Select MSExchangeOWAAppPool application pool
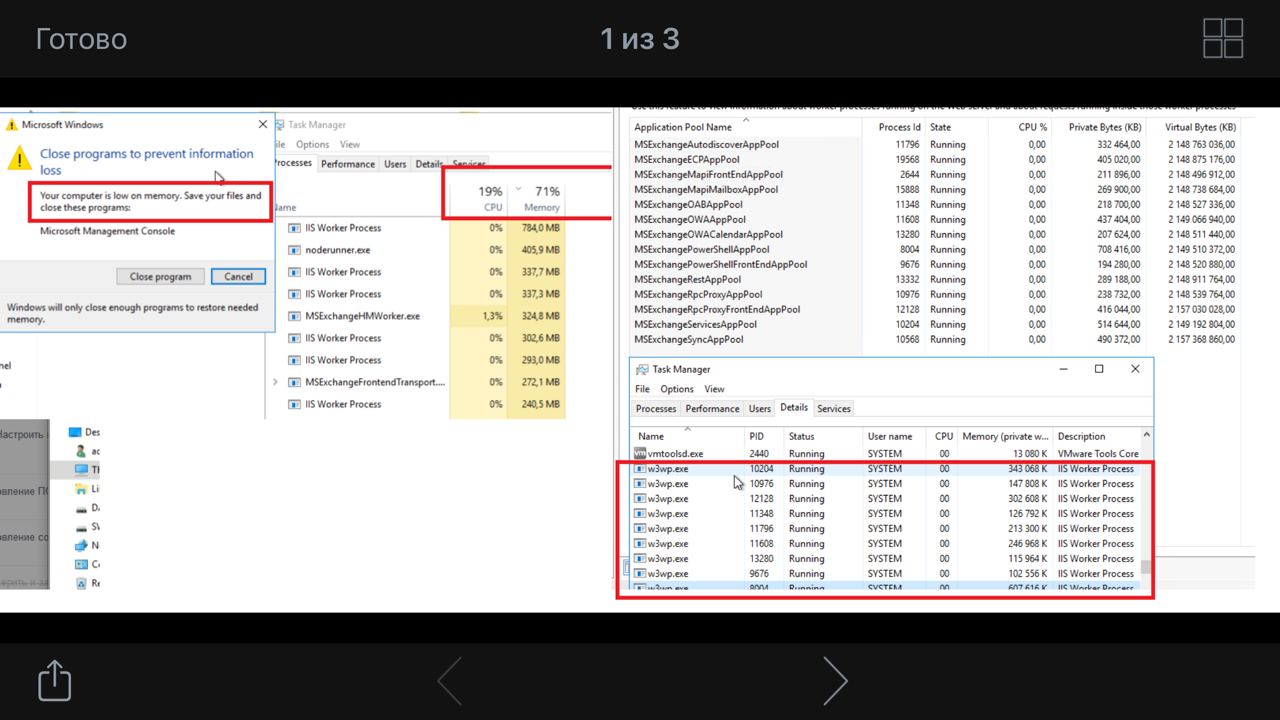 [690, 220]
